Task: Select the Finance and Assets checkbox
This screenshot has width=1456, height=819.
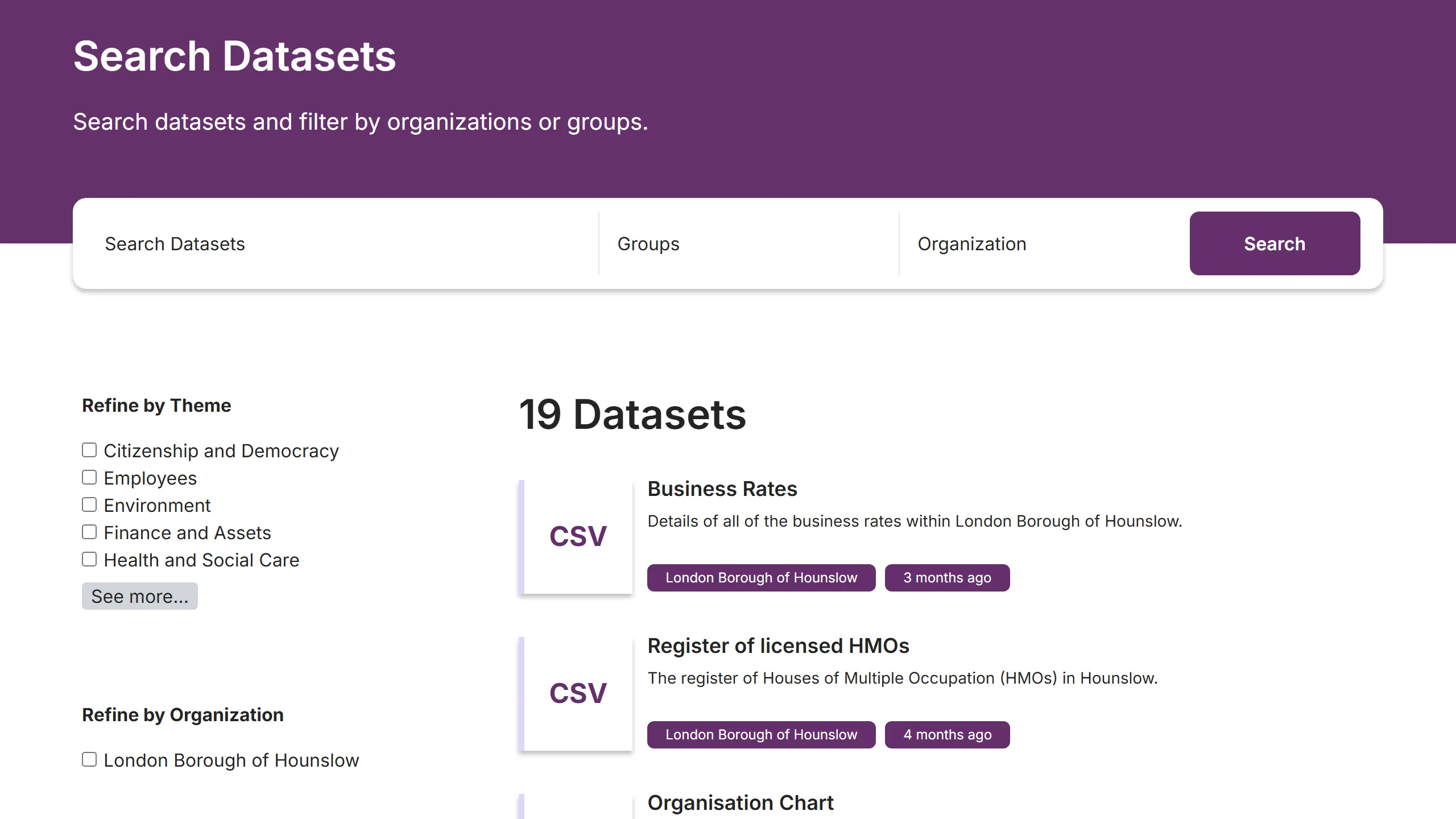Action: tap(89, 532)
